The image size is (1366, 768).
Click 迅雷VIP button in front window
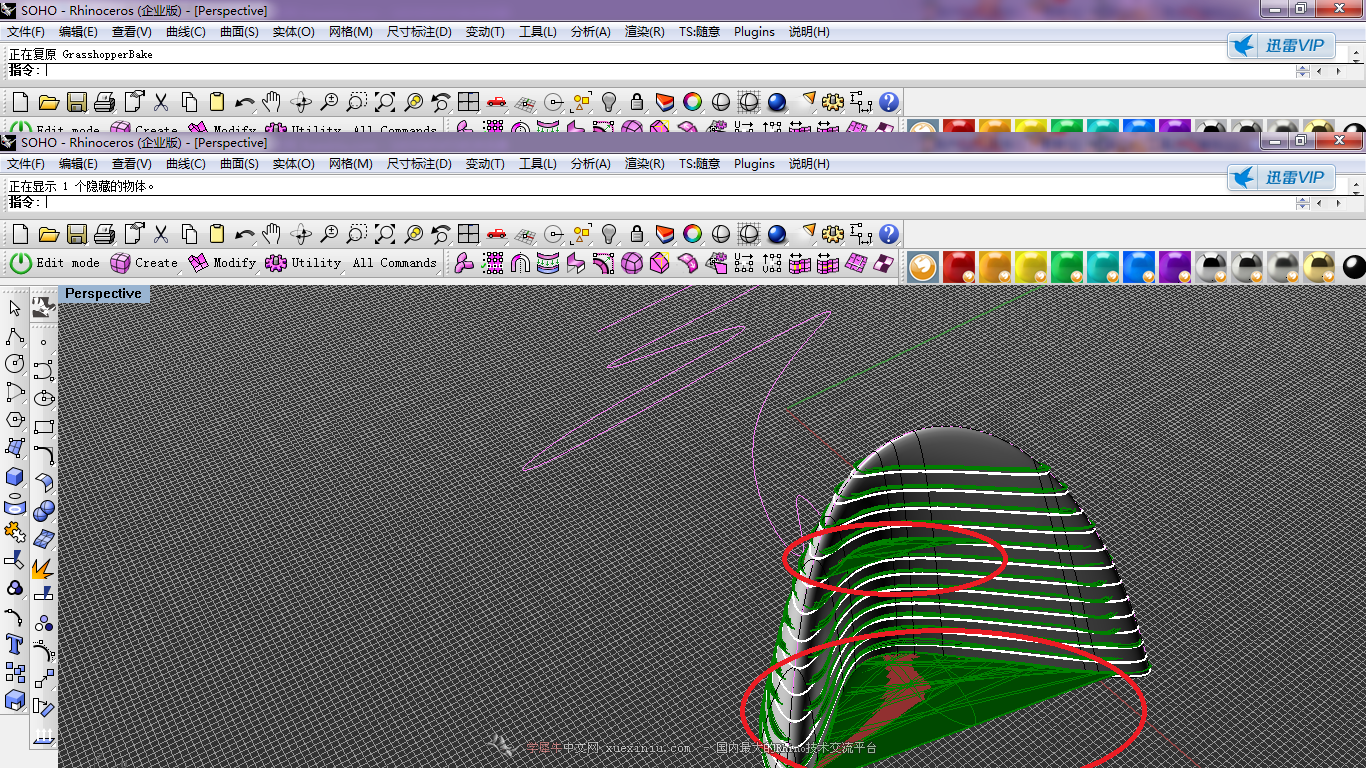(1281, 178)
